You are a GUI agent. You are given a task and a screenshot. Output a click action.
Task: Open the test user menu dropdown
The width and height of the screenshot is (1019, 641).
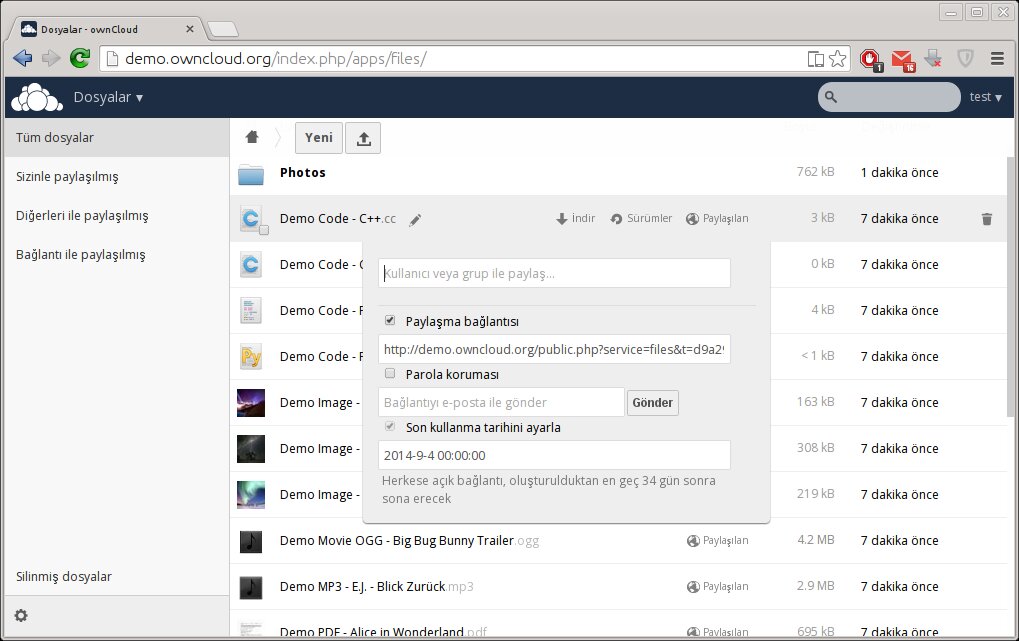click(985, 97)
